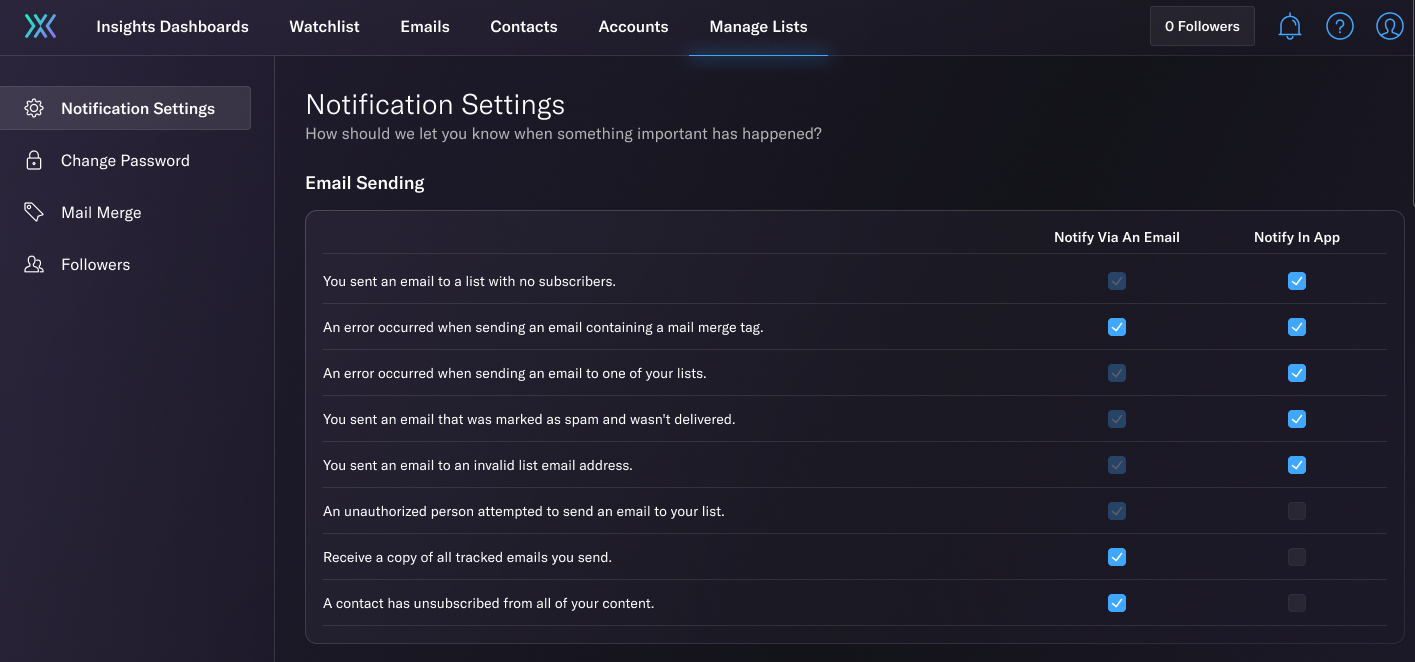The height and width of the screenshot is (662, 1415).
Task: Click the app logo icon
Action: coord(40,27)
